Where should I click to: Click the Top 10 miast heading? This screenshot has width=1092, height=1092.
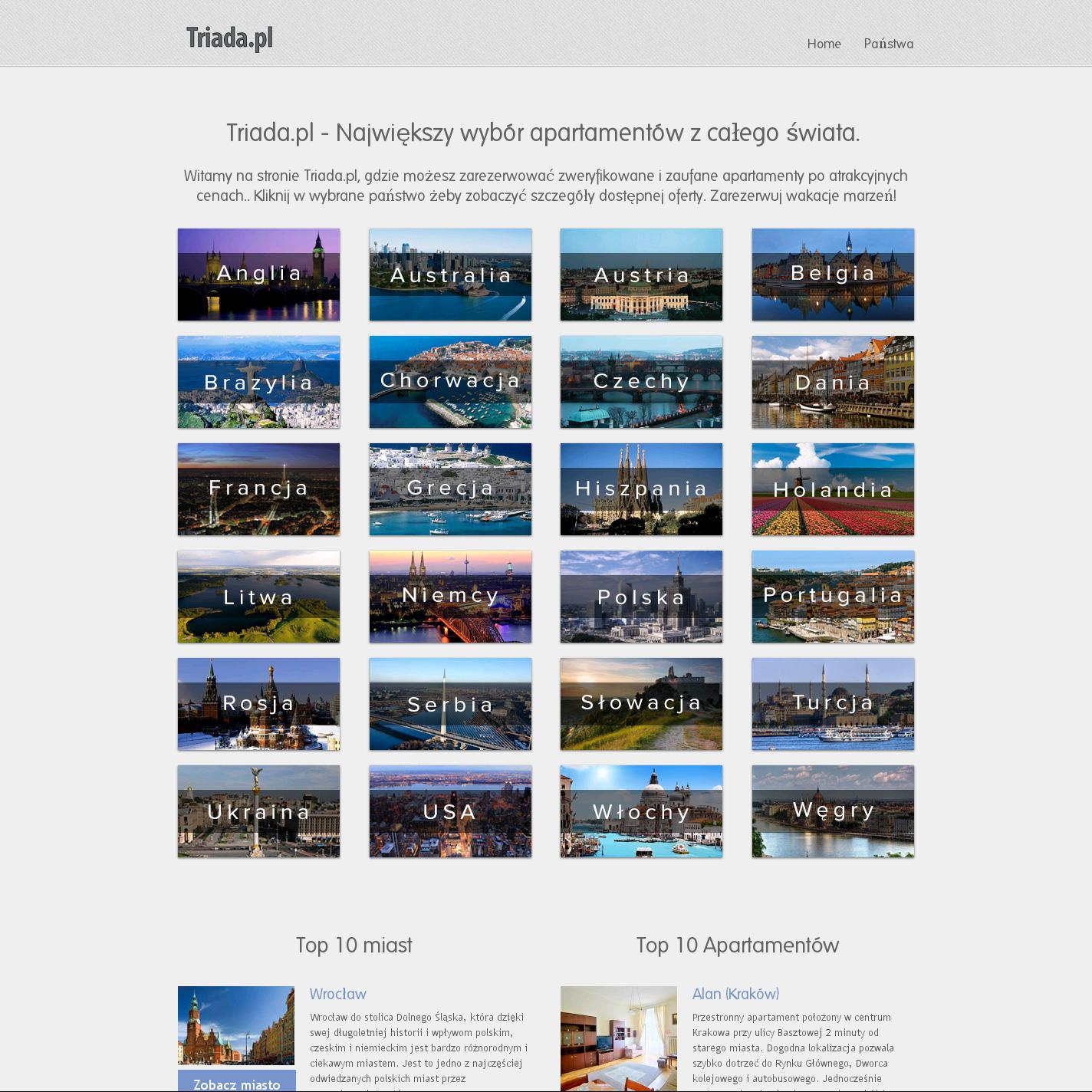pyautogui.click(x=354, y=946)
